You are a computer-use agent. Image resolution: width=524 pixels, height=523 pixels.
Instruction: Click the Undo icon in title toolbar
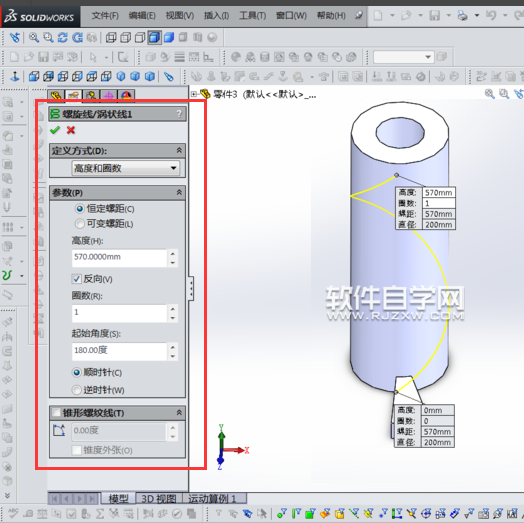coord(491,15)
